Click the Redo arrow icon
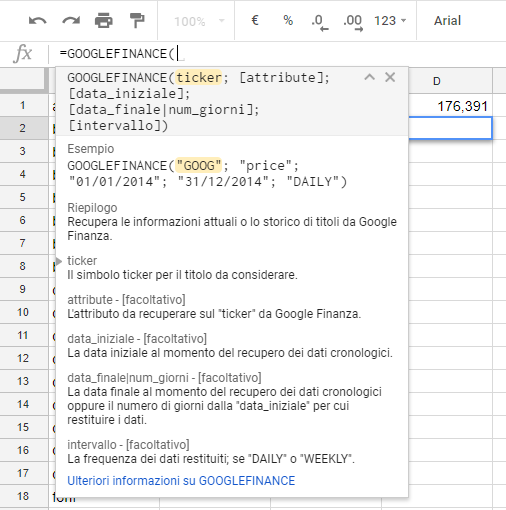Viewport: 506px width, 510px height. (71, 21)
